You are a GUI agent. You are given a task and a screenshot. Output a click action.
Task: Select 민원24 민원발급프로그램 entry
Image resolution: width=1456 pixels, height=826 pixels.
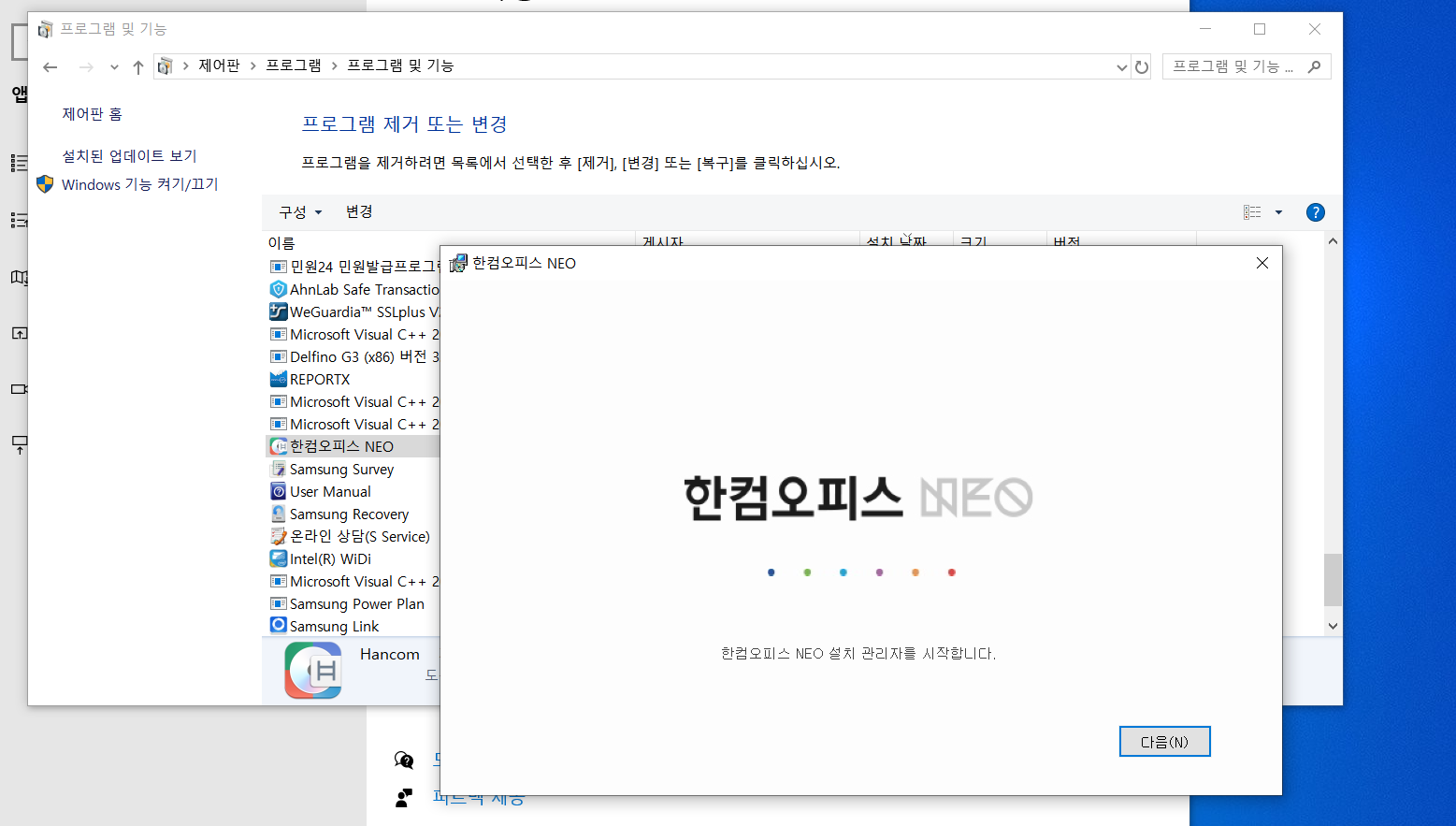point(353,267)
